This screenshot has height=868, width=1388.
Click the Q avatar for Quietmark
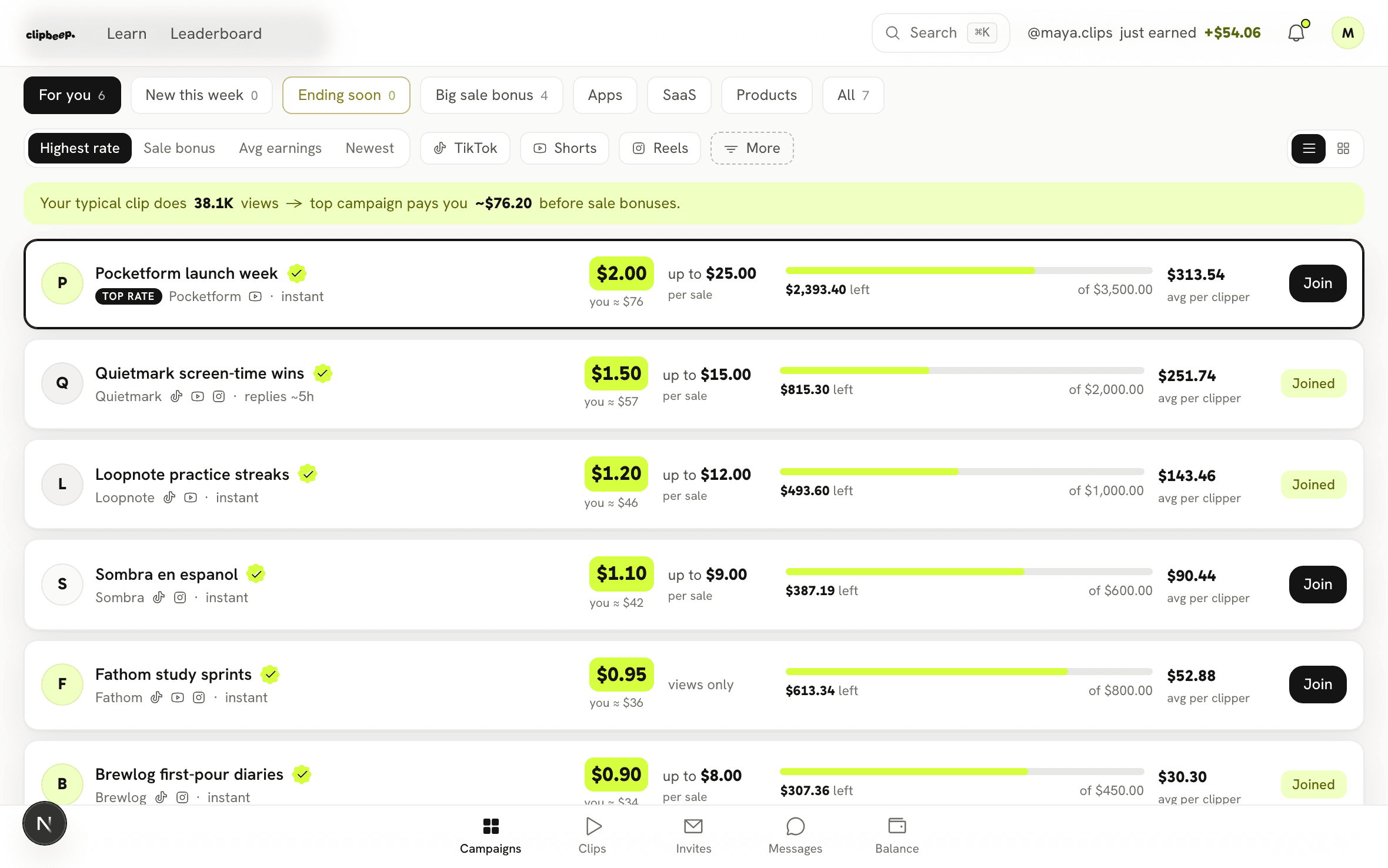(x=62, y=383)
